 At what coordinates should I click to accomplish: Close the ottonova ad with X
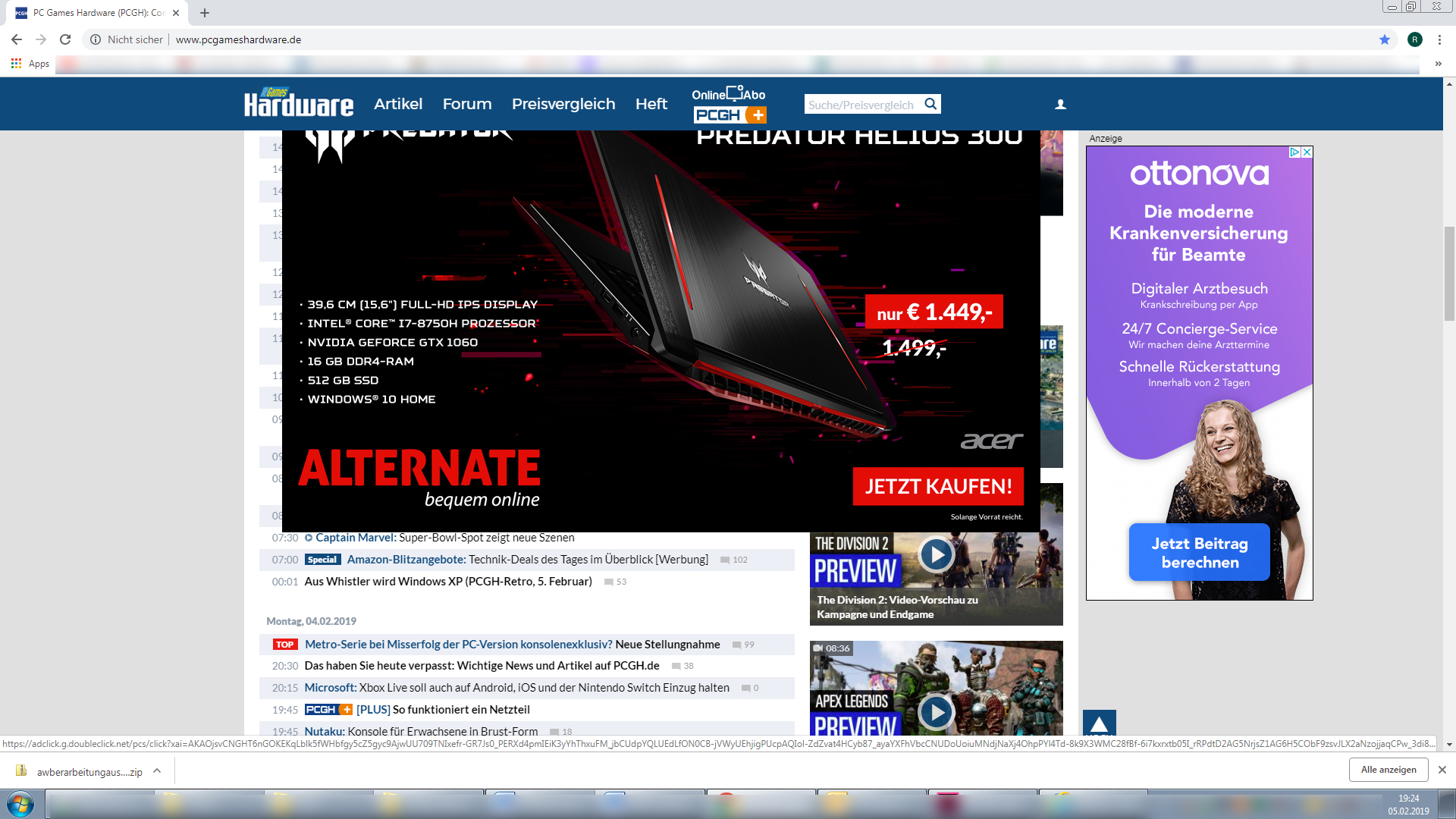tap(1307, 152)
